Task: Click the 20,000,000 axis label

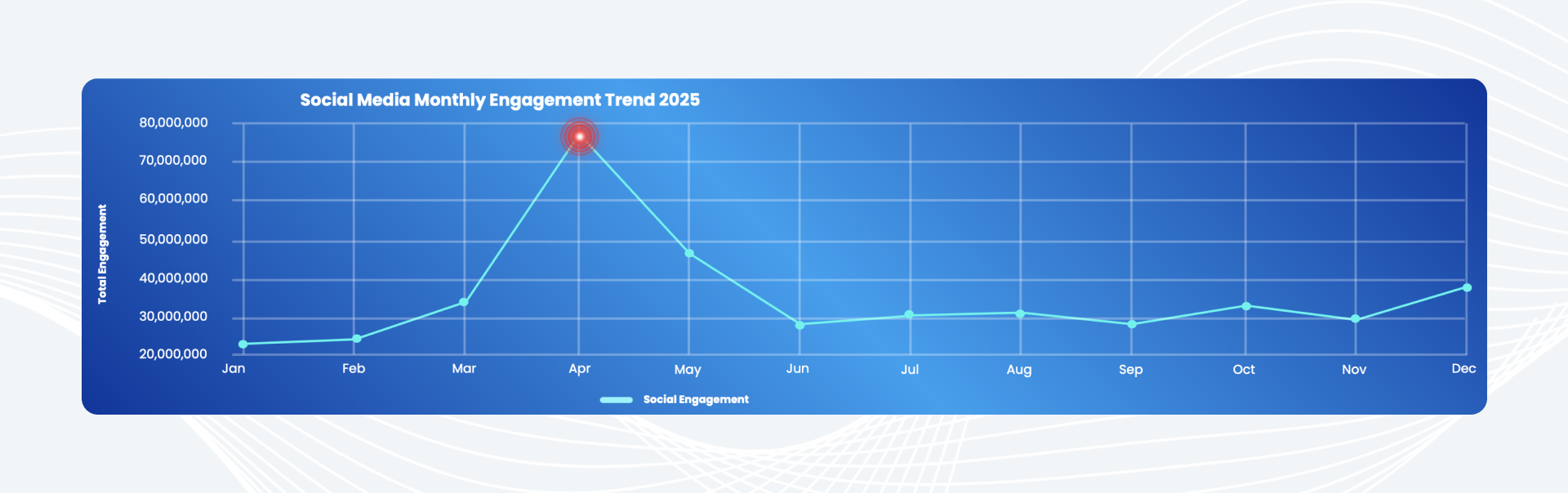Action: (x=173, y=353)
